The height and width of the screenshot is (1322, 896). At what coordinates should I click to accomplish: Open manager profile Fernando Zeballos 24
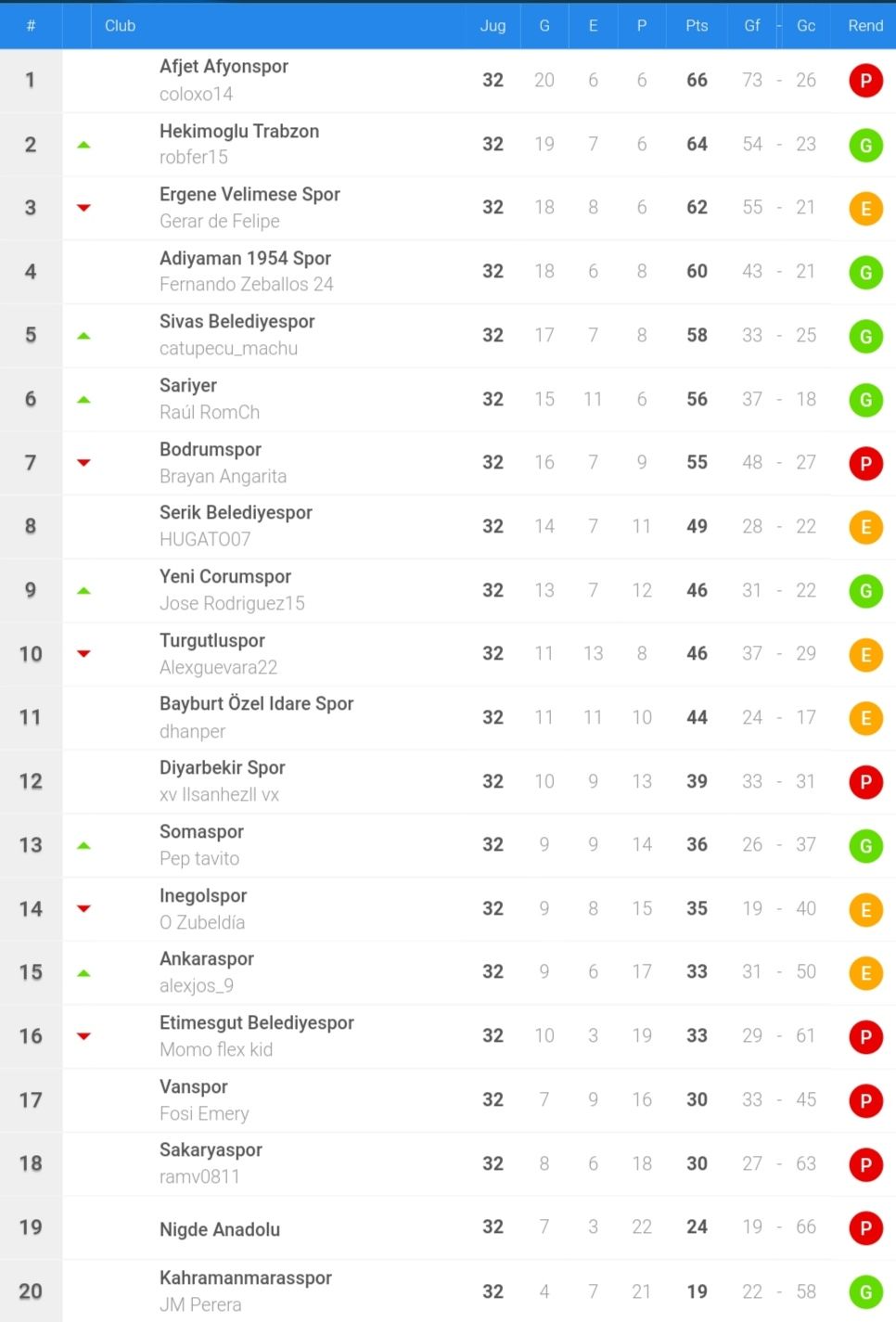[x=247, y=285]
